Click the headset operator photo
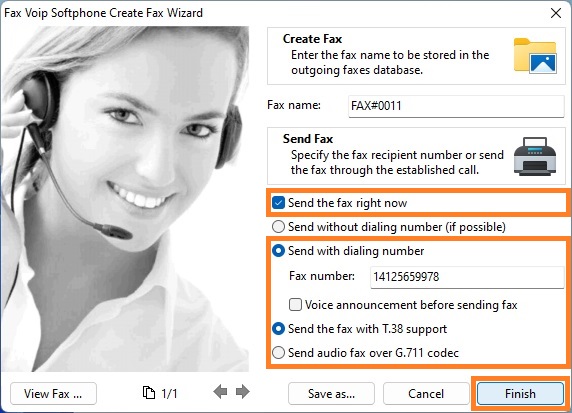572x413 pixels. coord(125,199)
